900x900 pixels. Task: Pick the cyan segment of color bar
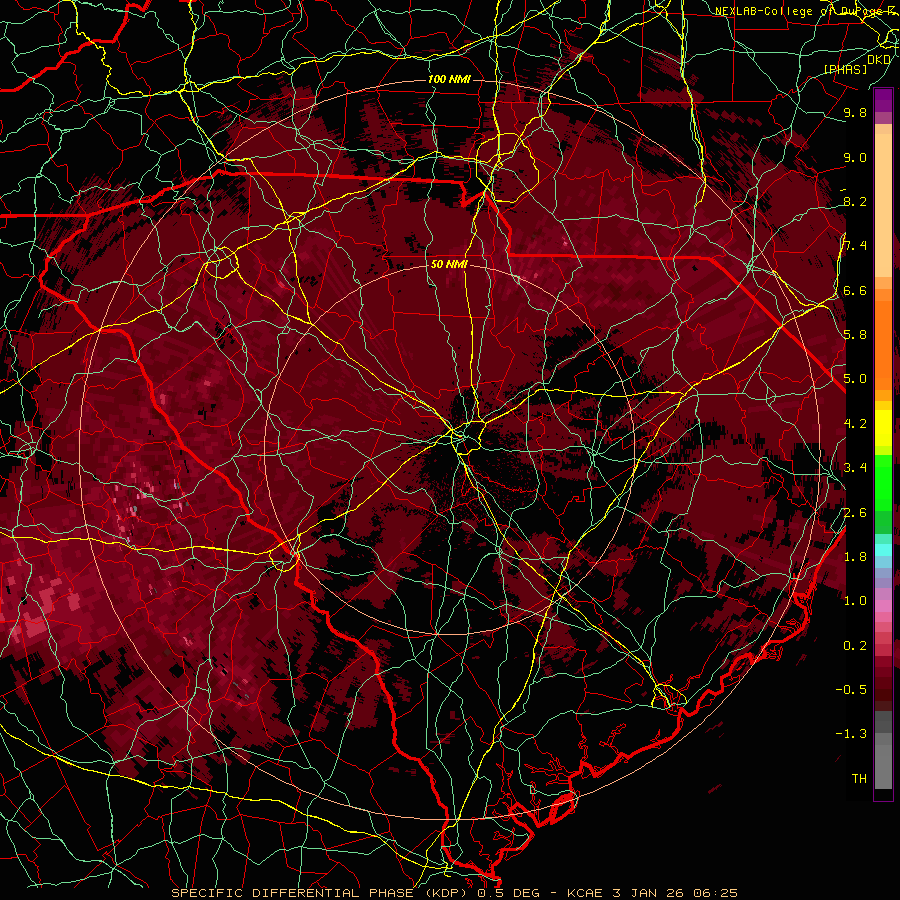coord(883,550)
